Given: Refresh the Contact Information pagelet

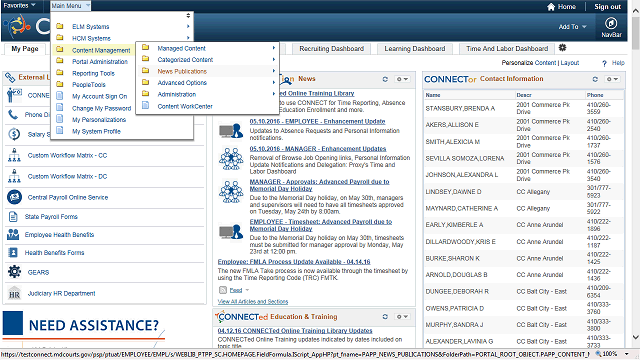Looking at the screenshot, I should coord(595,79).
